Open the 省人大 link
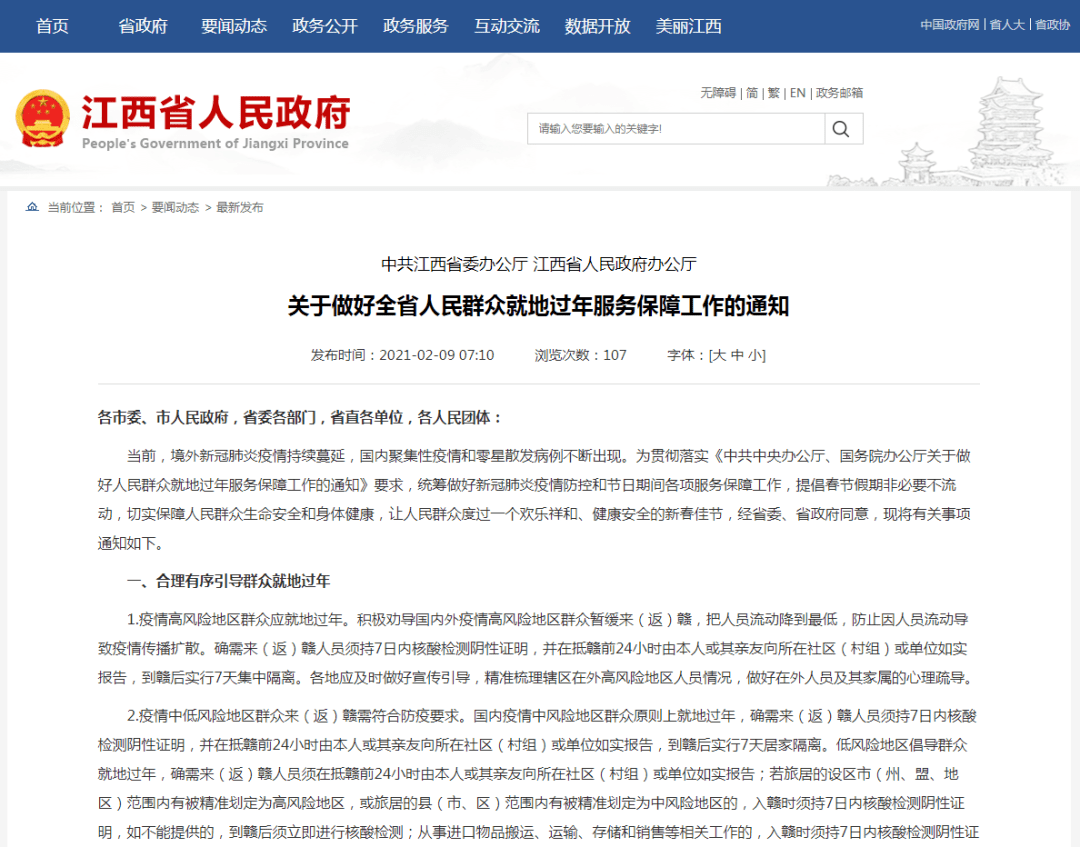Image resolution: width=1080 pixels, height=847 pixels. 1007,25
